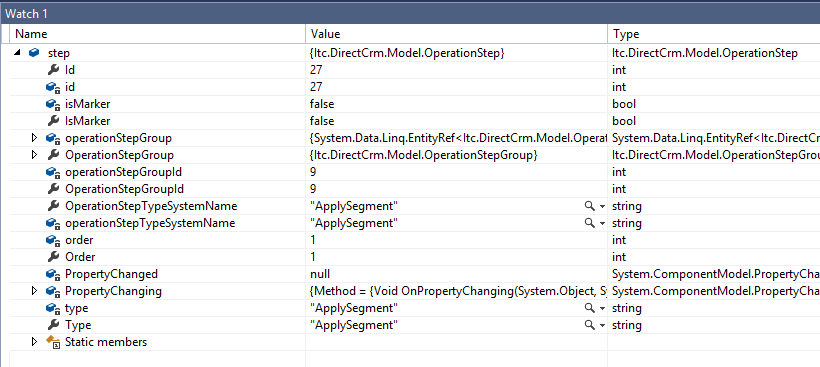Viewport: 820px width, 367px height.
Task: Expand the operationStepGroup field row
Action: click(35, 138)
